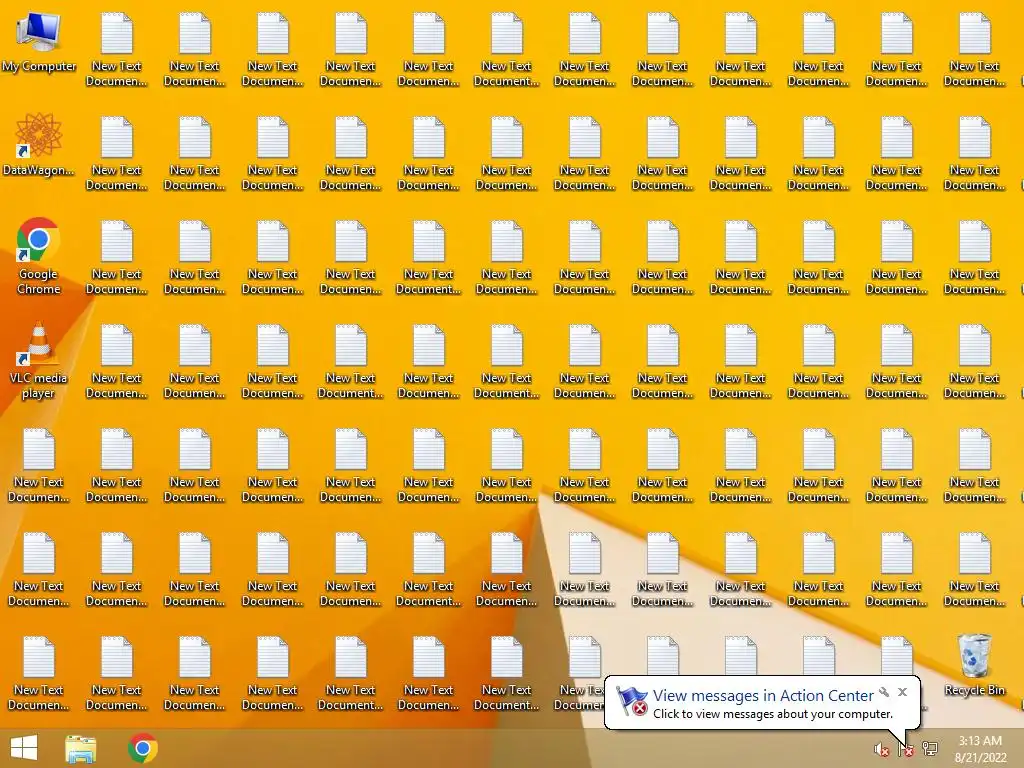
Task: Click the muted volume tray icon
Action: (882, 750)
